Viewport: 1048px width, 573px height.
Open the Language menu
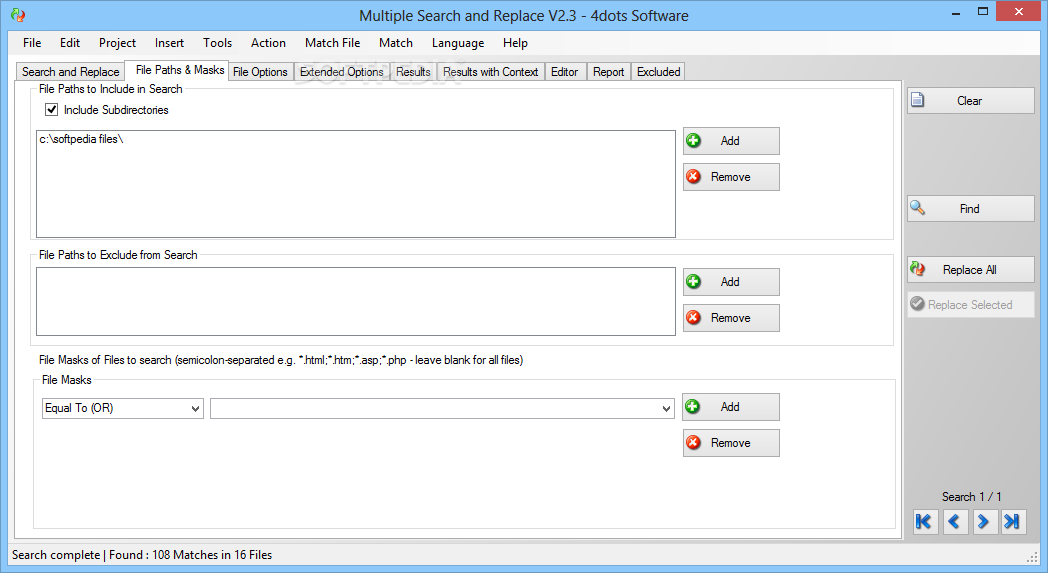[458, 43]
